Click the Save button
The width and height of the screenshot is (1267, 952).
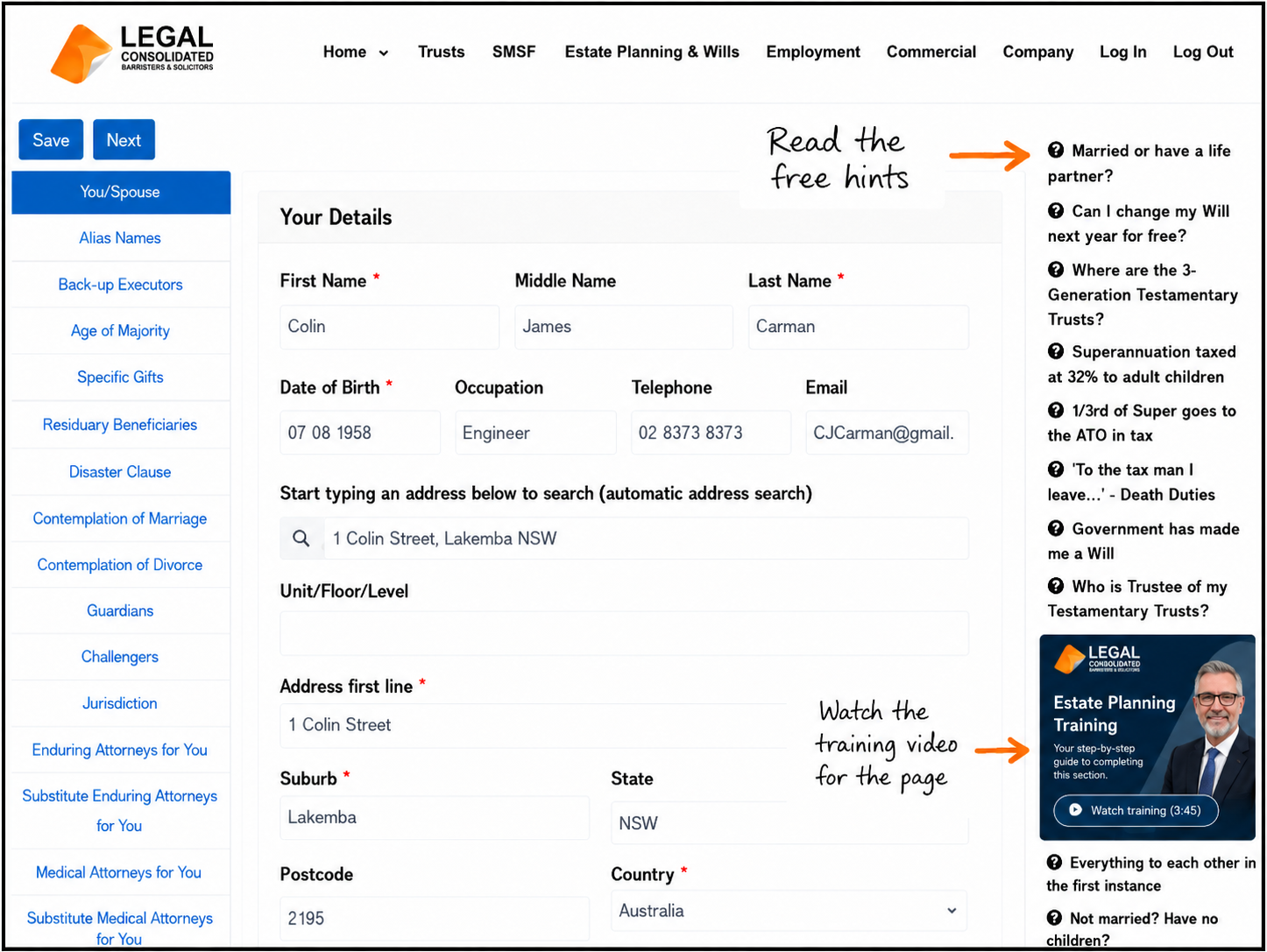[51, 140]
